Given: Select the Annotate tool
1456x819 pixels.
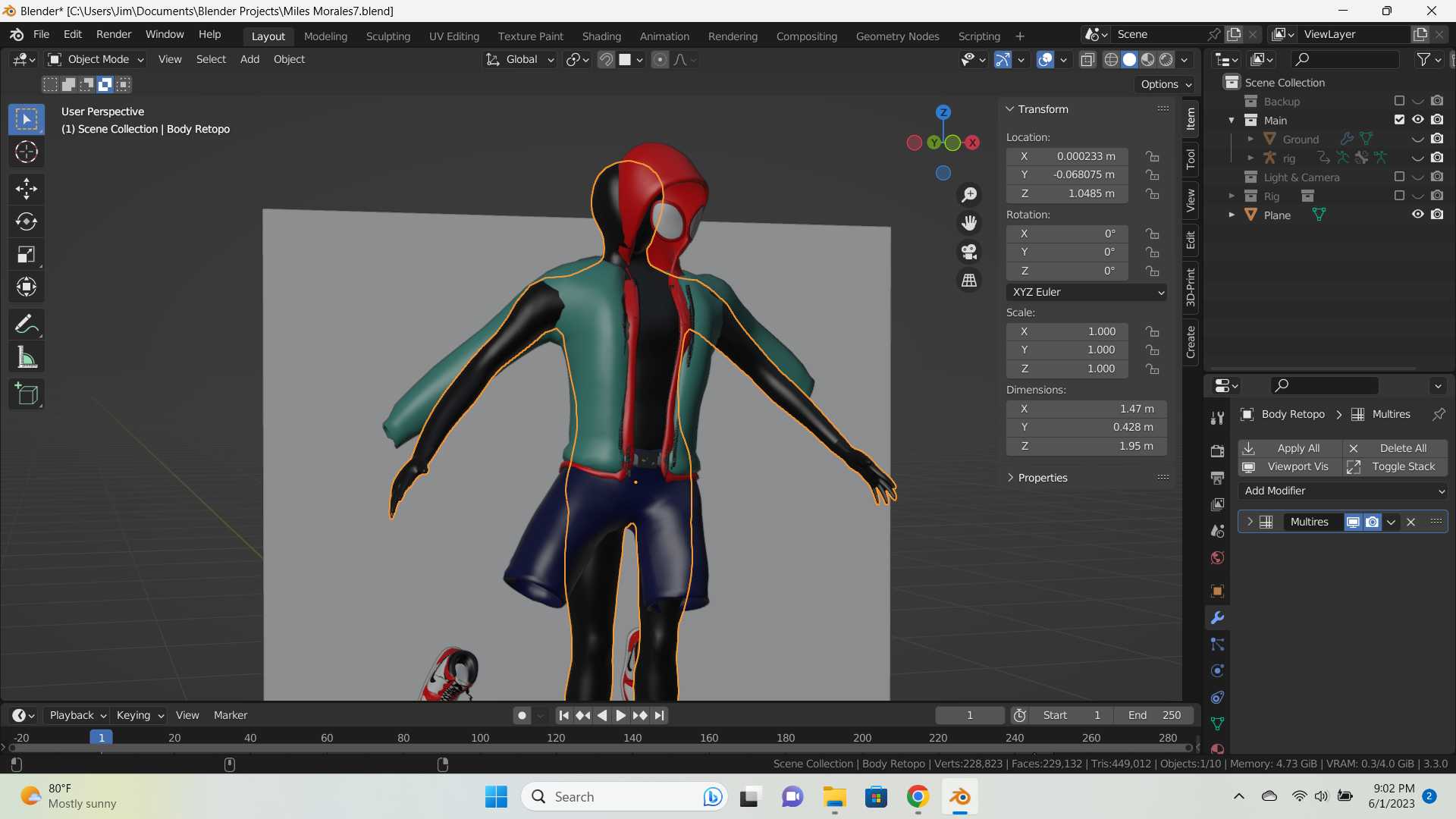Looking at the screenshot, I should coord(27,325).
